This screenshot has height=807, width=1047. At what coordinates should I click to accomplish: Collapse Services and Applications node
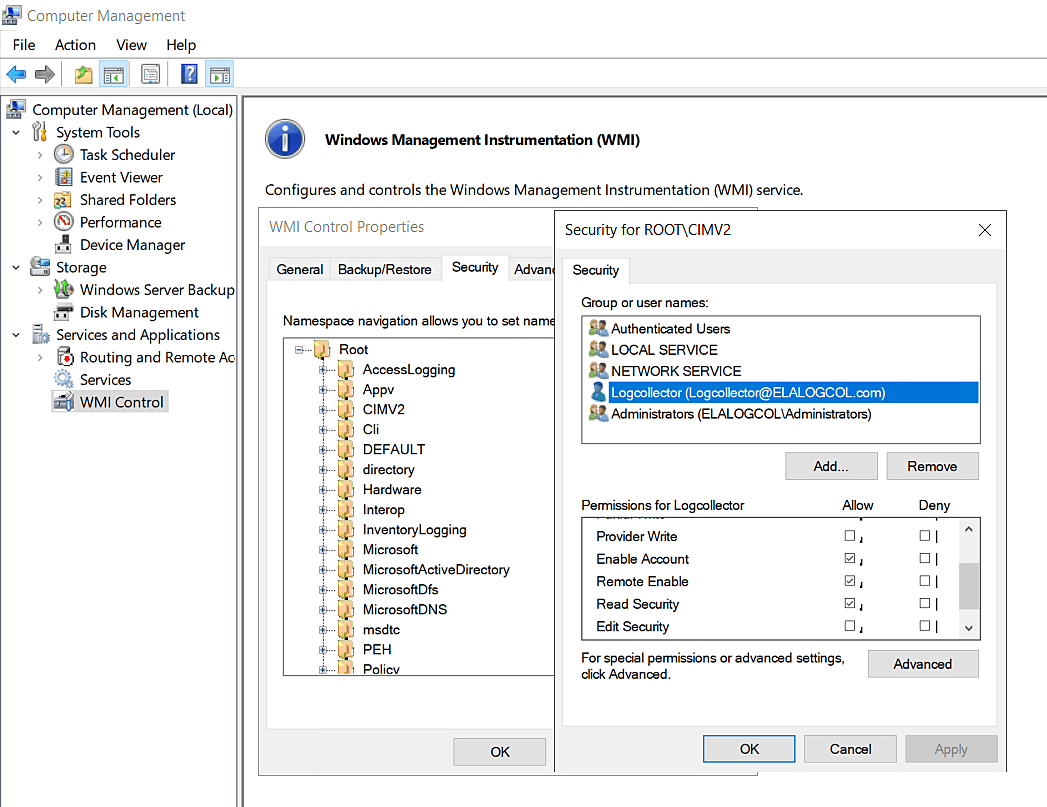16,335
